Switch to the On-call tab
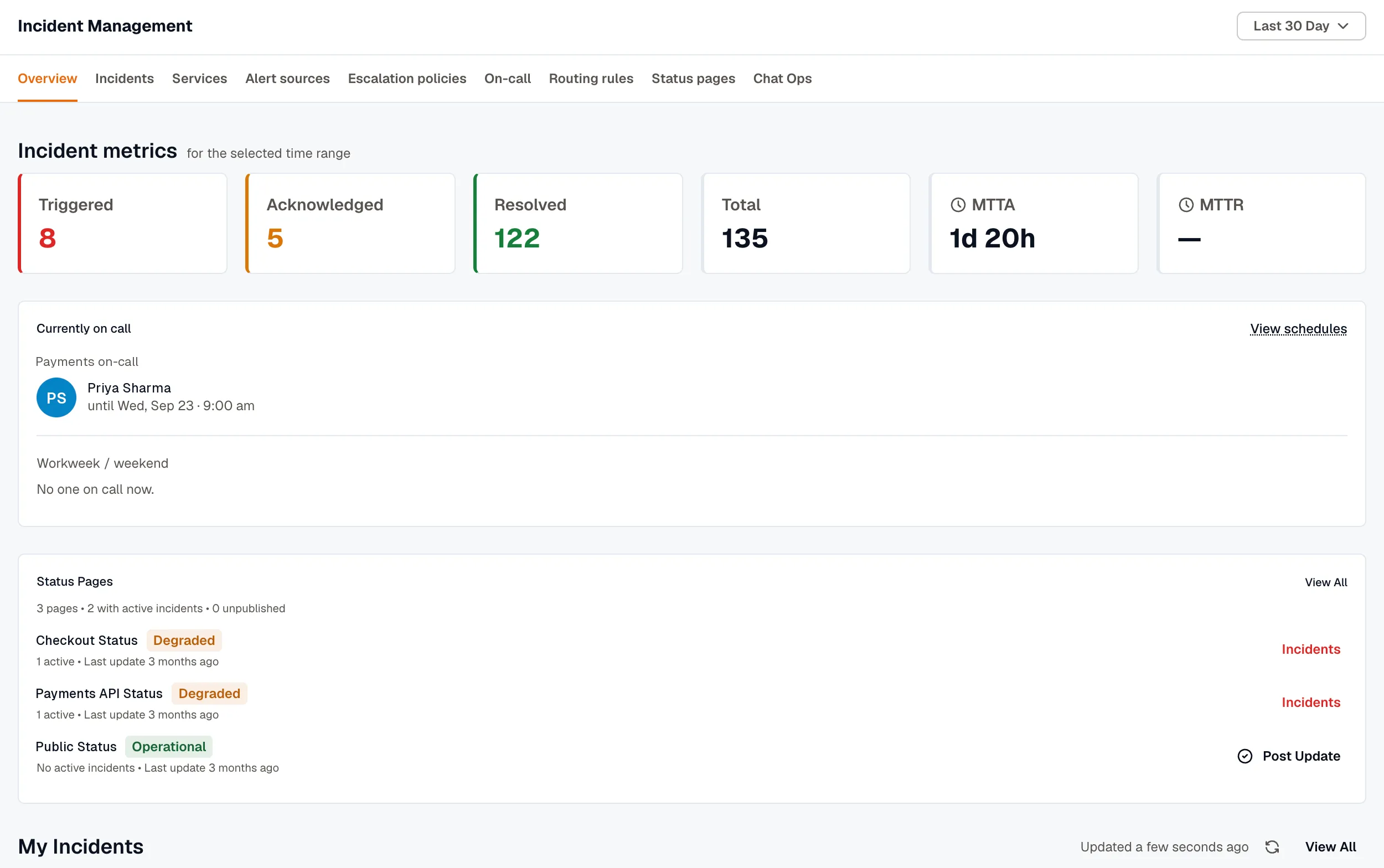Viewport: 1384px width, 868px height. coord(507,79)
